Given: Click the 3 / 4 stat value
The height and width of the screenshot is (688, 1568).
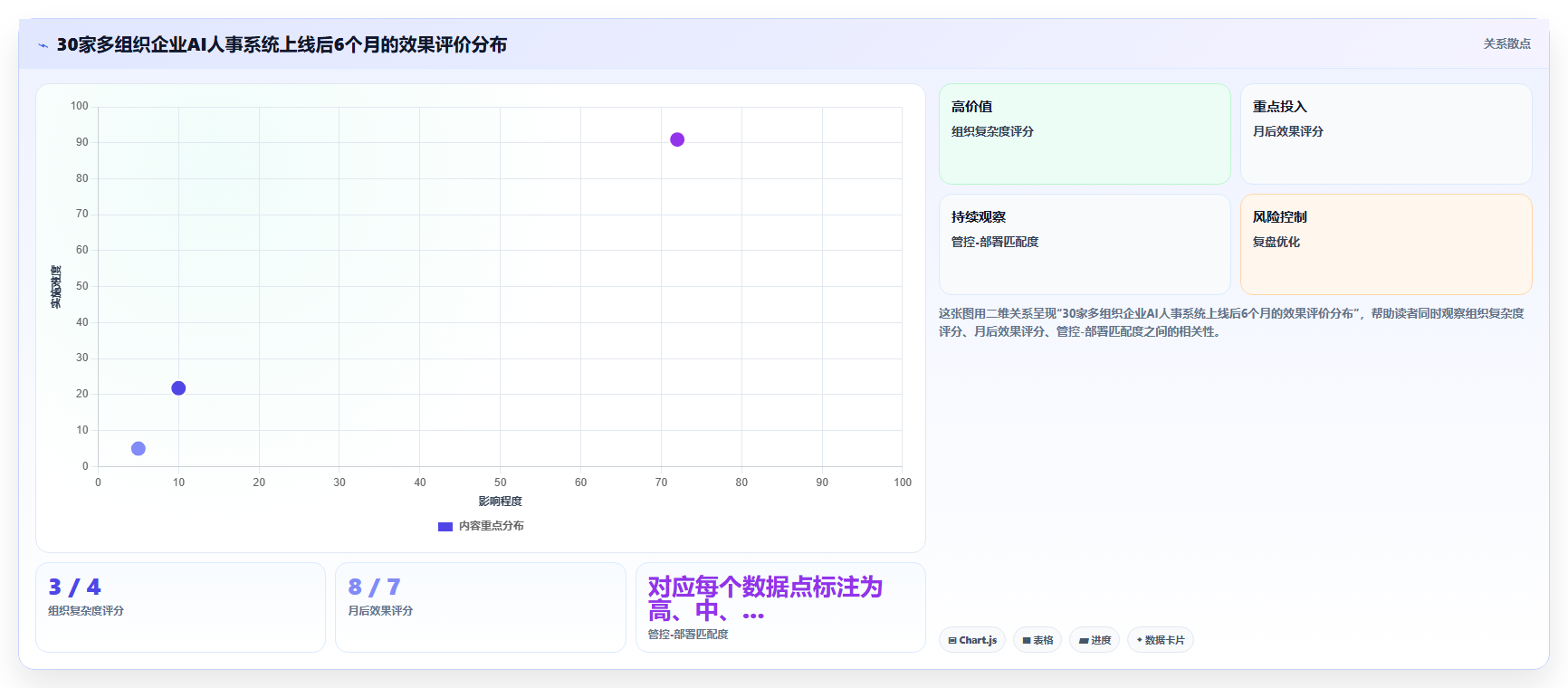Looking at the screenshot, I should pos(74,587).
